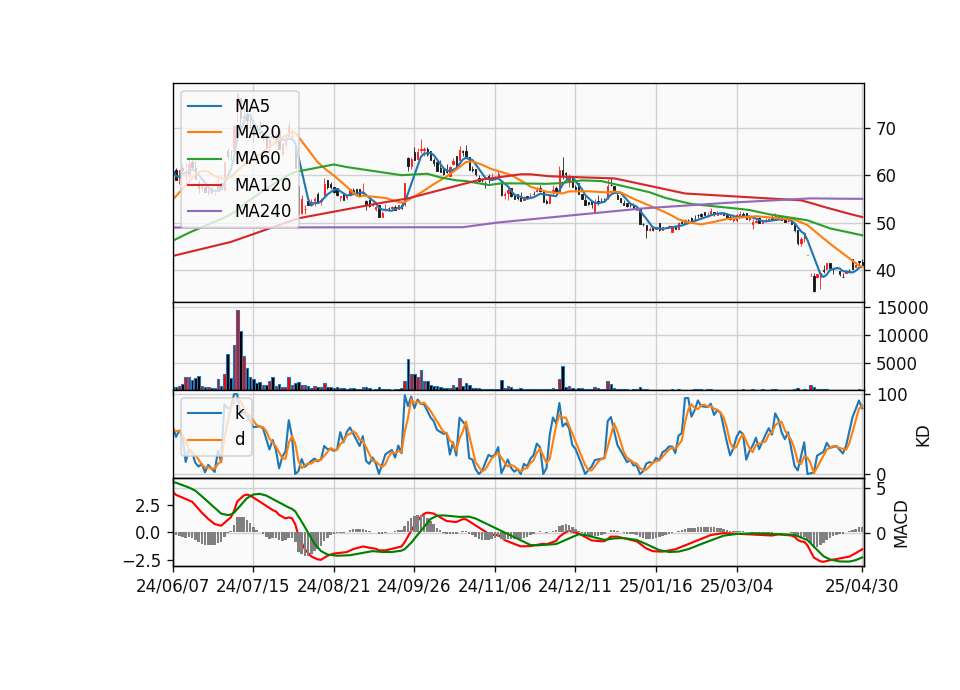Click the MA5 legend label
The width and height of the screenshot is (960, 690).
coord(252,106)
